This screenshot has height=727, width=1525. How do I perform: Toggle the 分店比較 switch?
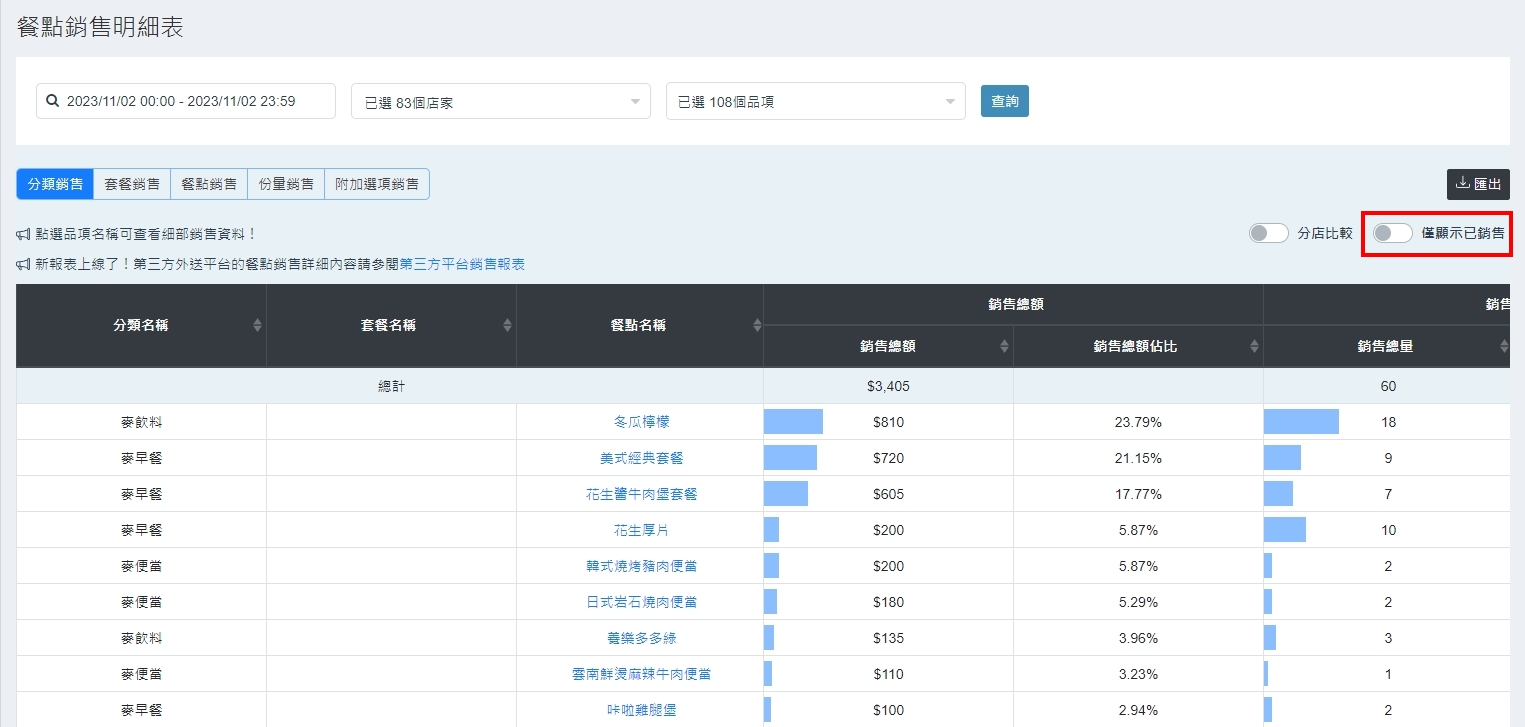coord(1268,233)
